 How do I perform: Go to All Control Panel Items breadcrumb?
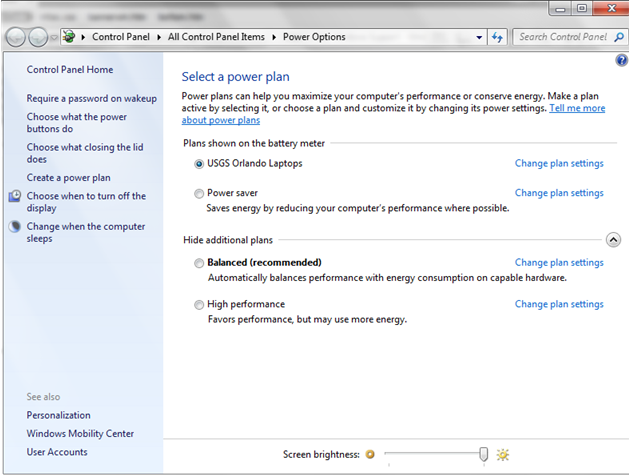[x=216, y=37]
